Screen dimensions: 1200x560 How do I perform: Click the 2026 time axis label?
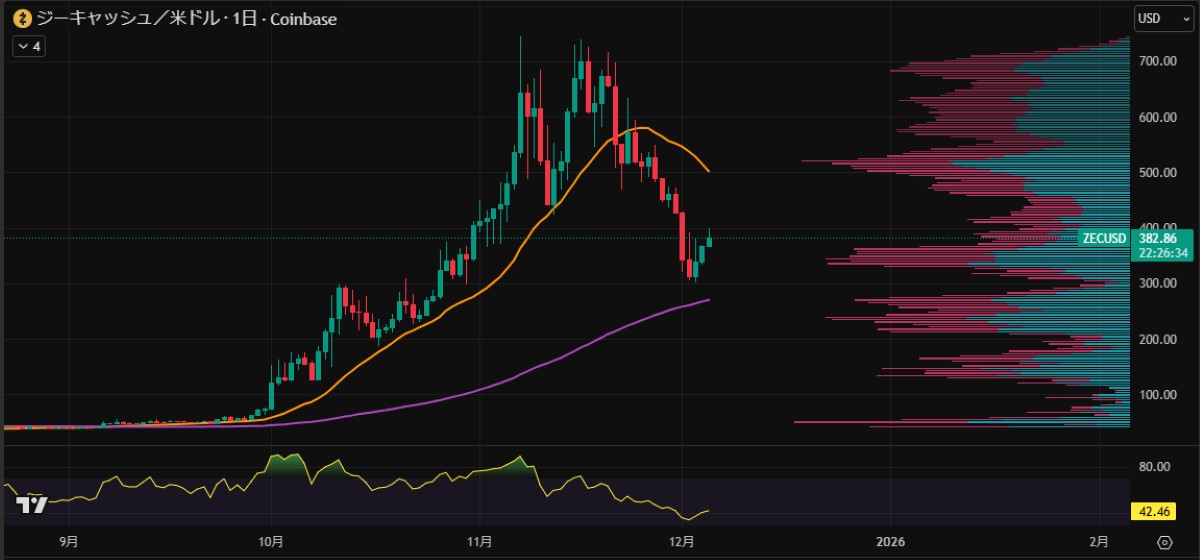[x=890, y=542]
